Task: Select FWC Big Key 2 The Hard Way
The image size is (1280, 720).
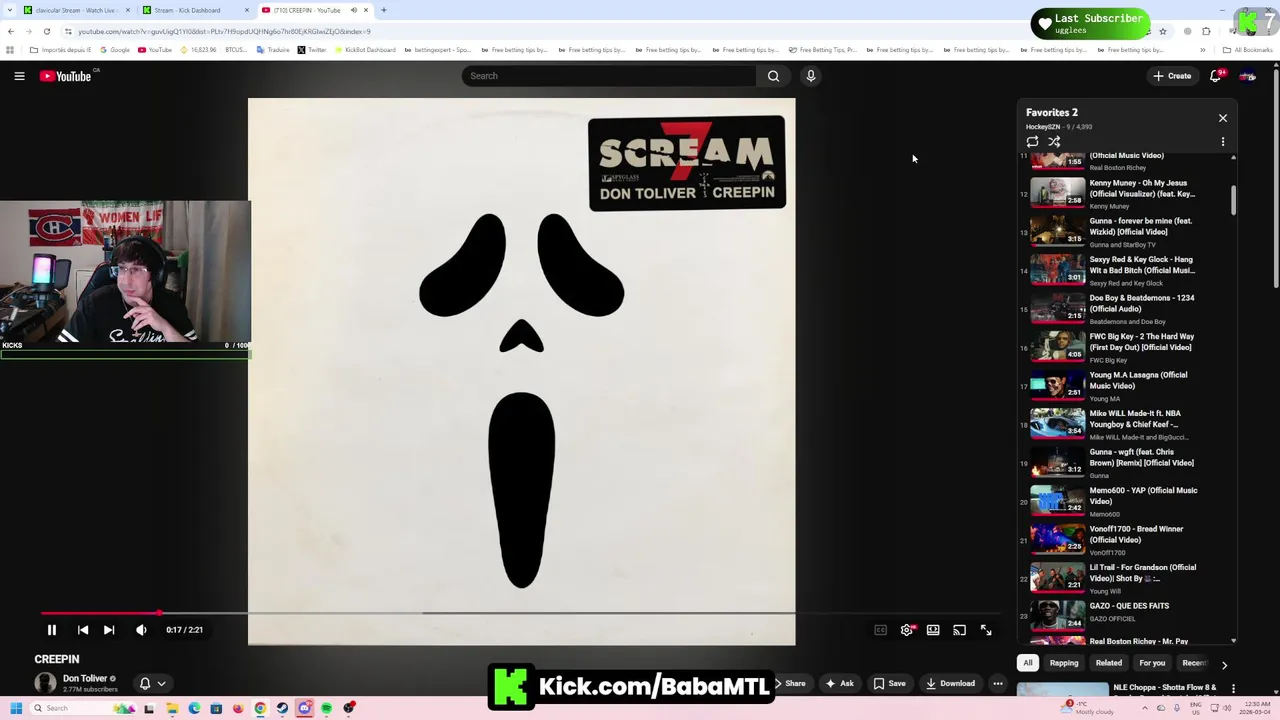Action: pyautogui.click(x=1123, y=347)
